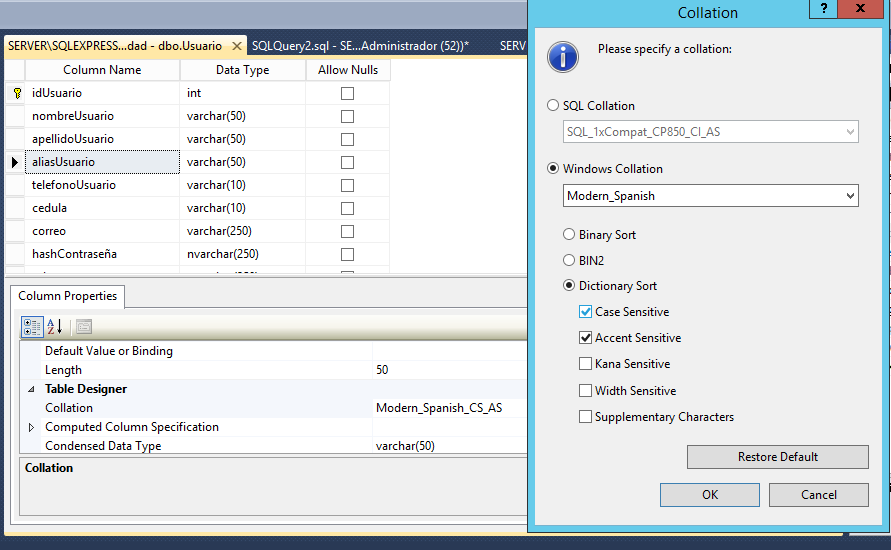891x550 pixels.
Task: Choose the Binary Sort option
Action: click(569, 235)
